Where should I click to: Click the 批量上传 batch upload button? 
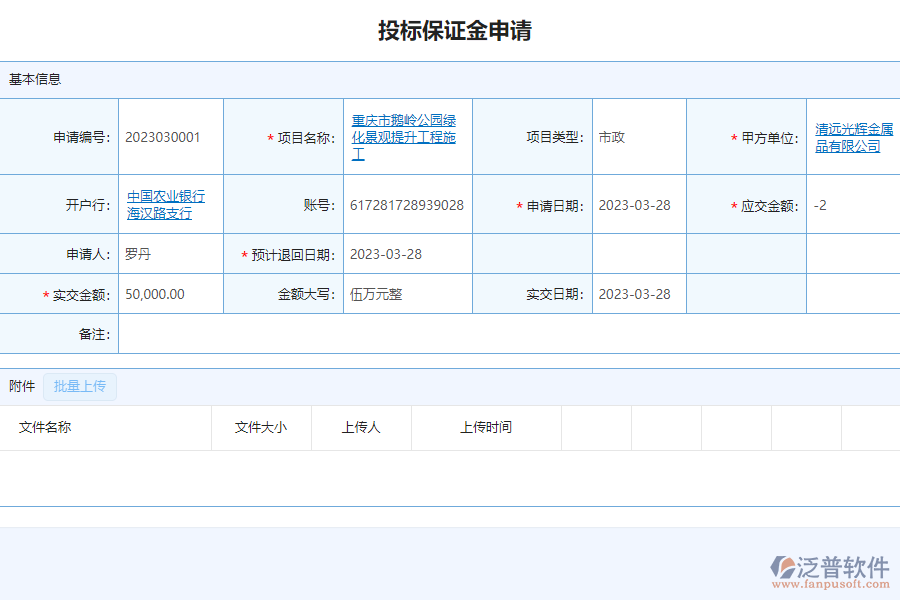click(80, 386)
